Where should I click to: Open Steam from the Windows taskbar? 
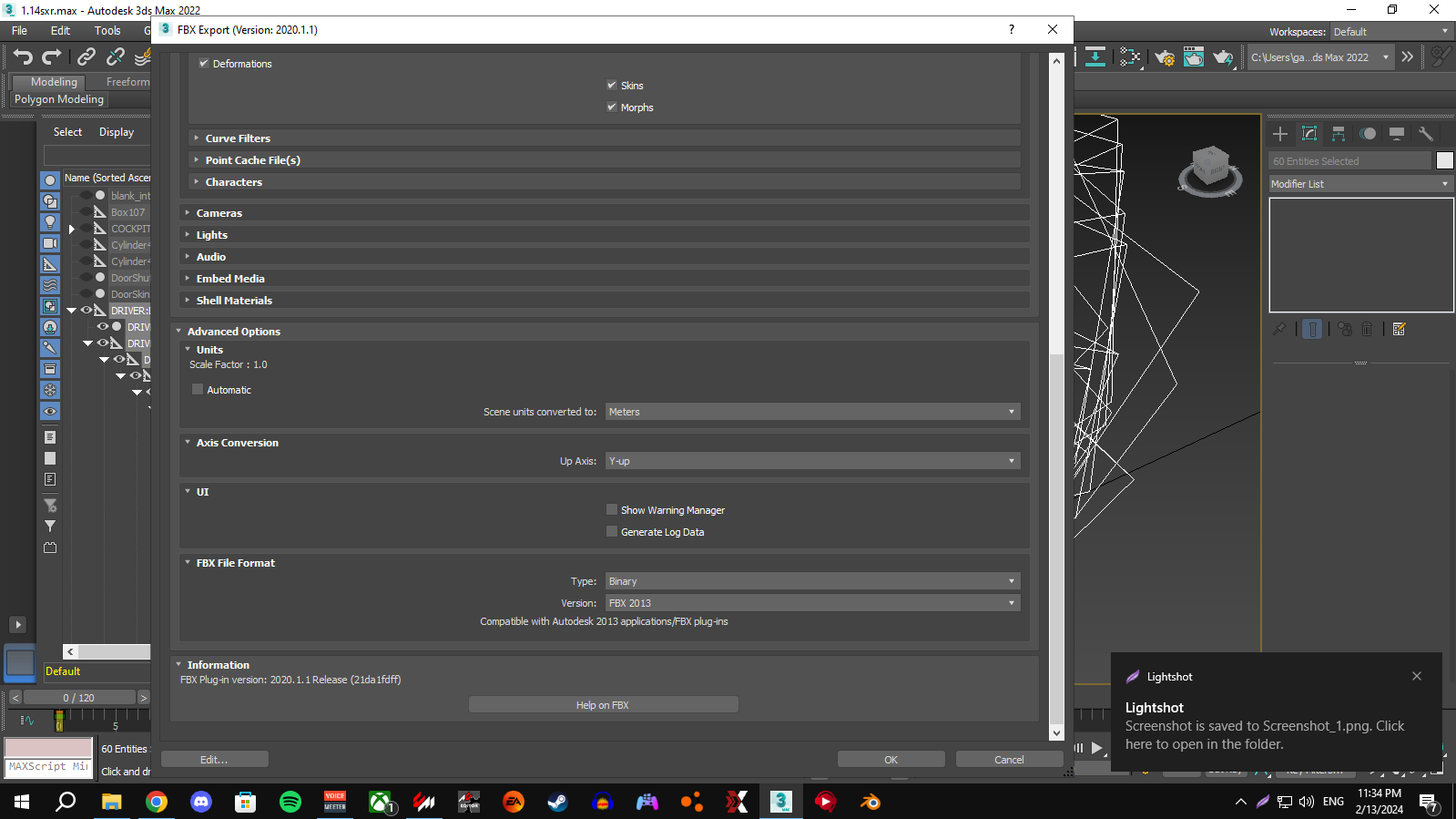click(x=557, y=802)
